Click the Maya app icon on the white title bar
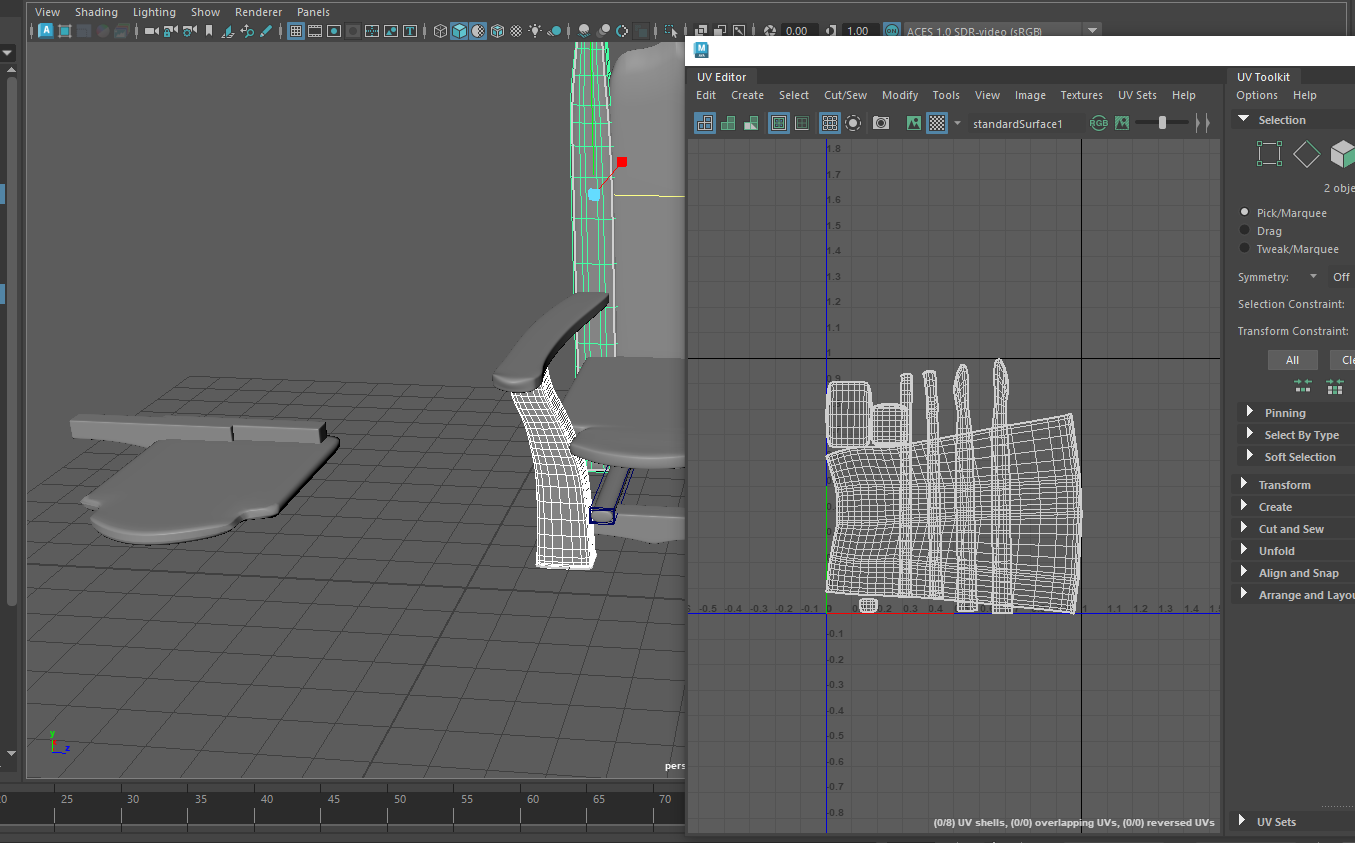The height and width of the screenshot is (843, 1355). pos(702,49)
